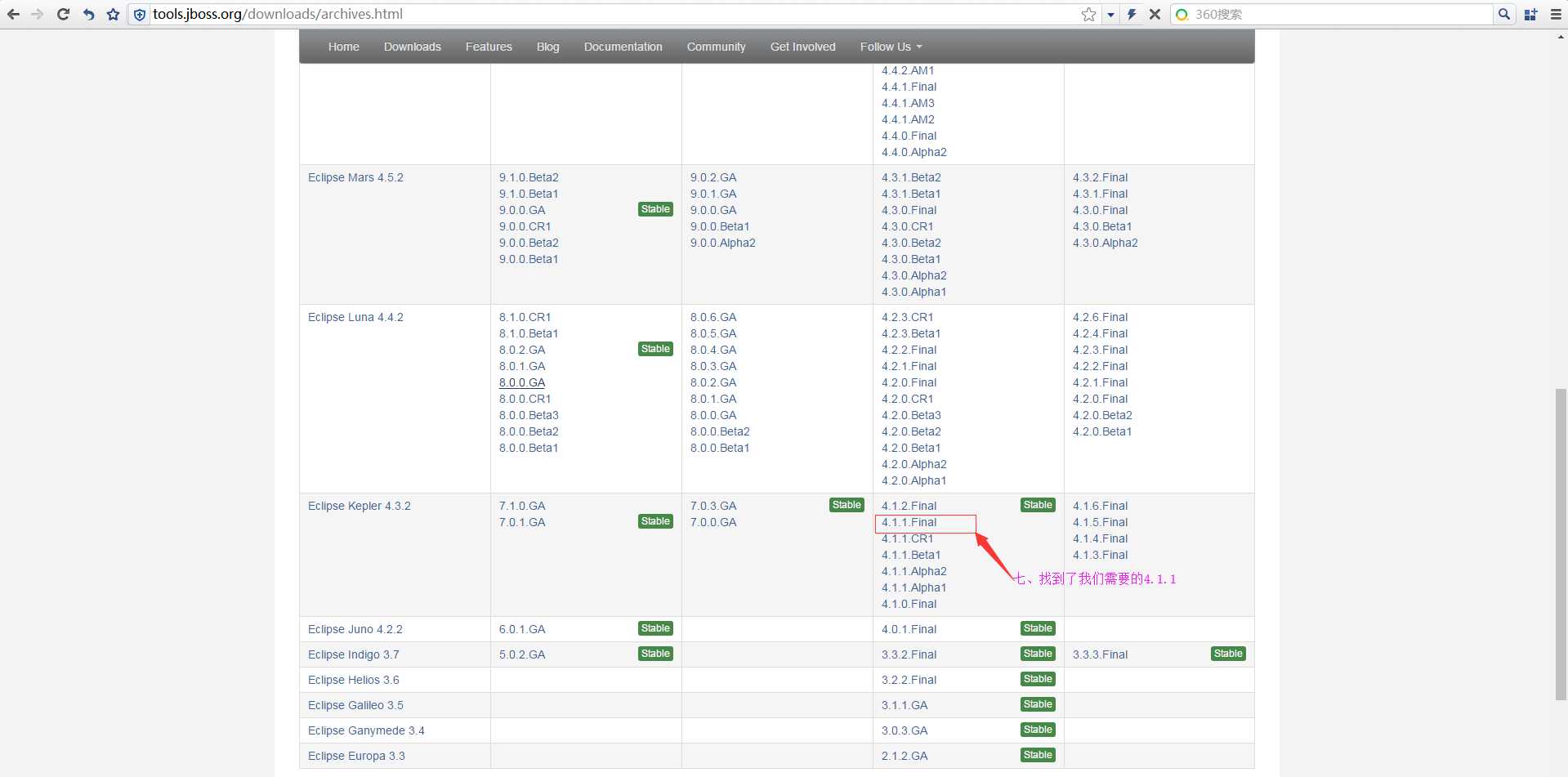Click the 5.0.2.GA link
This screenshot has width=1568, height=777.
[522, 654]
